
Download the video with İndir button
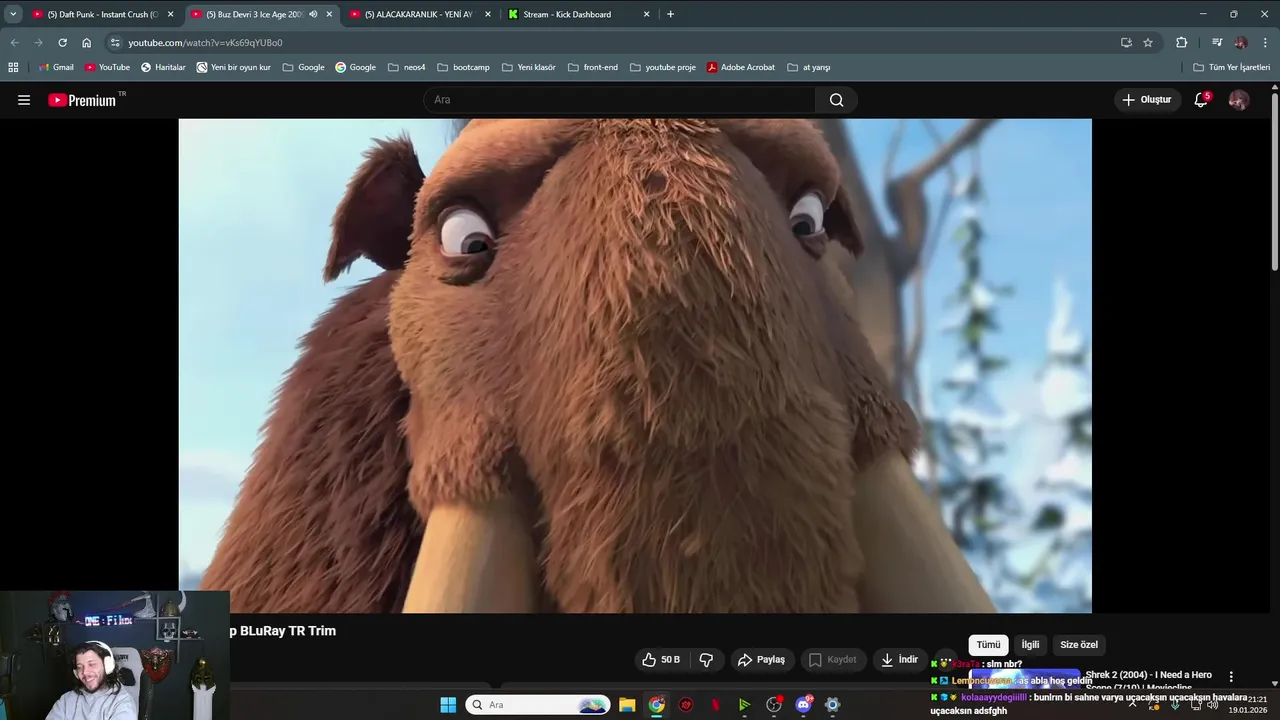(x=899, y=660)
